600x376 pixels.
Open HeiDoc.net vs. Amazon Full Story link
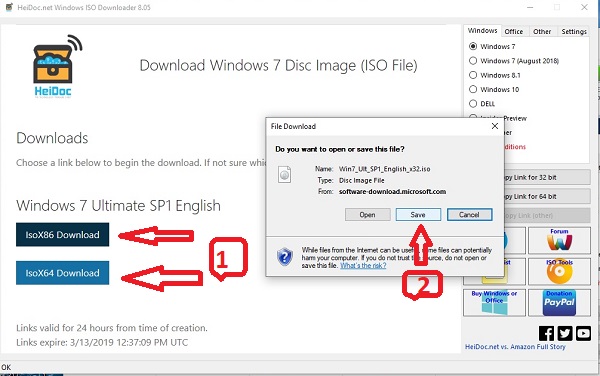click(515, 347)
